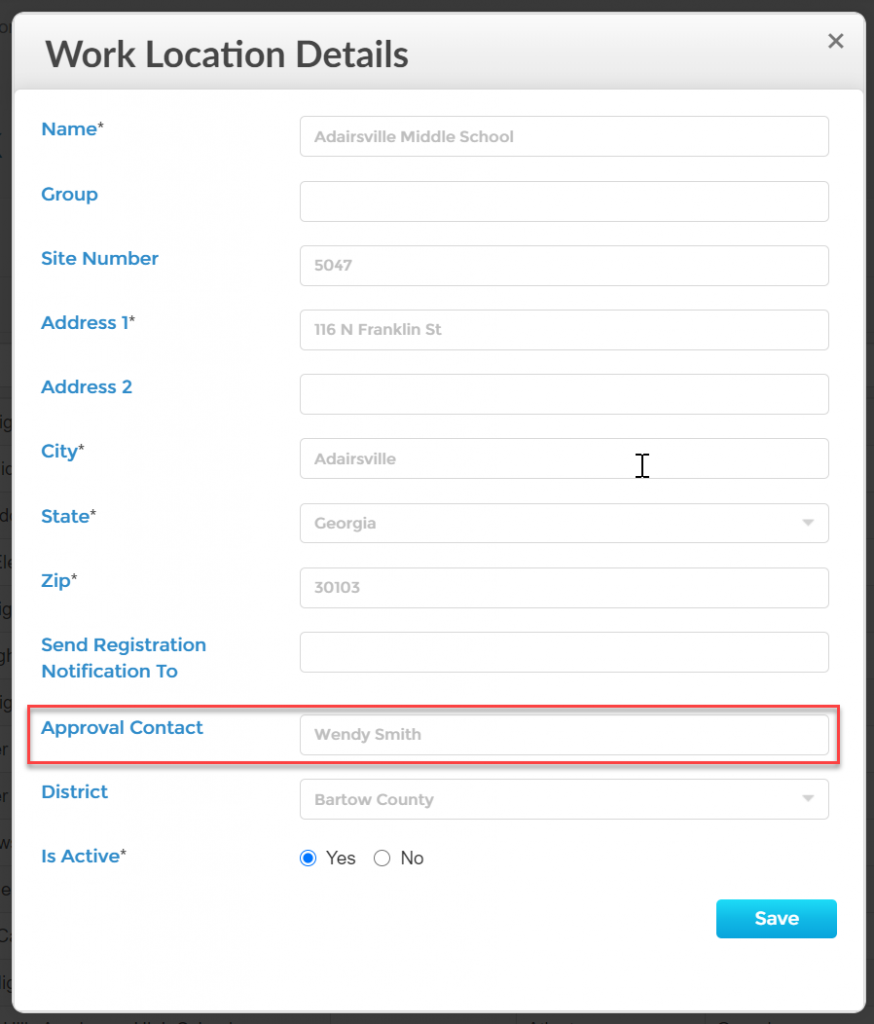Click the 'Is Active' label text
Image resolution: width=874 pixels, height=1024 pixels.
(83, 856)
